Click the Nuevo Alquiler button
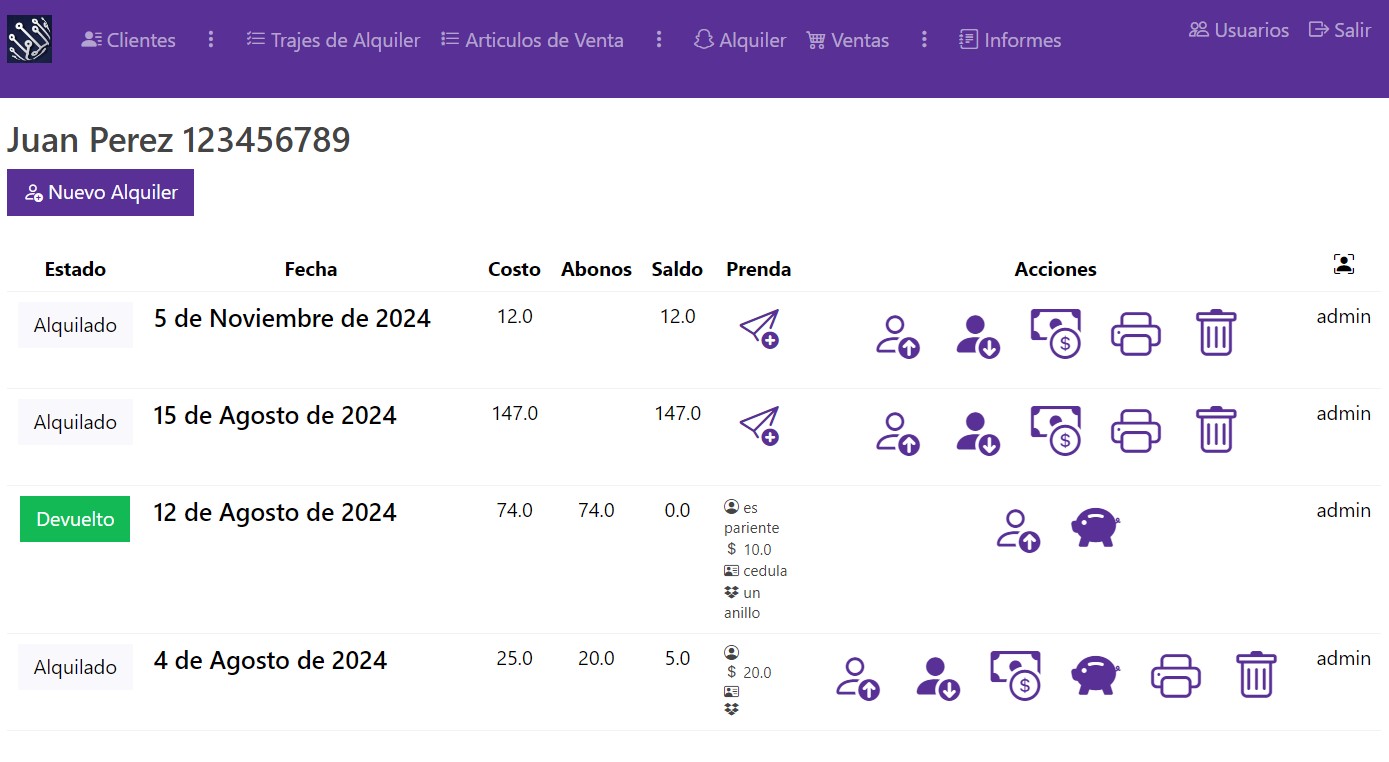The height and width of the screenshot is (762, 1389). (x=100, y=192)
